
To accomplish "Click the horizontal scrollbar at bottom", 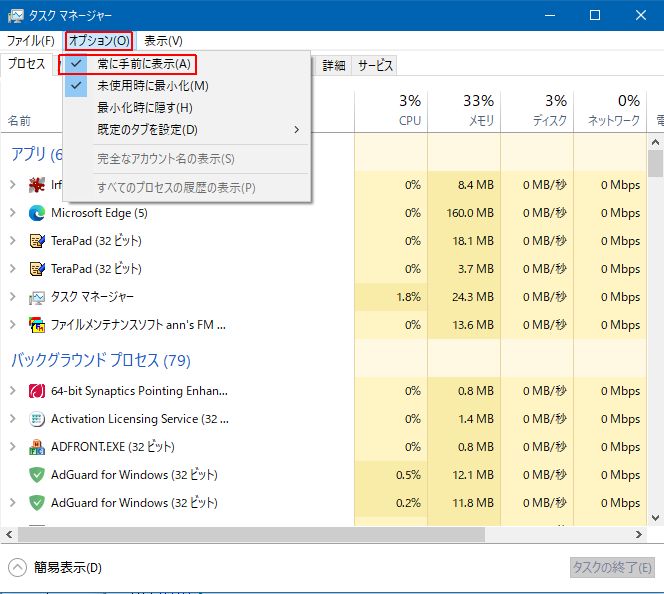I will pyautogui.click(x=300, y=535).
